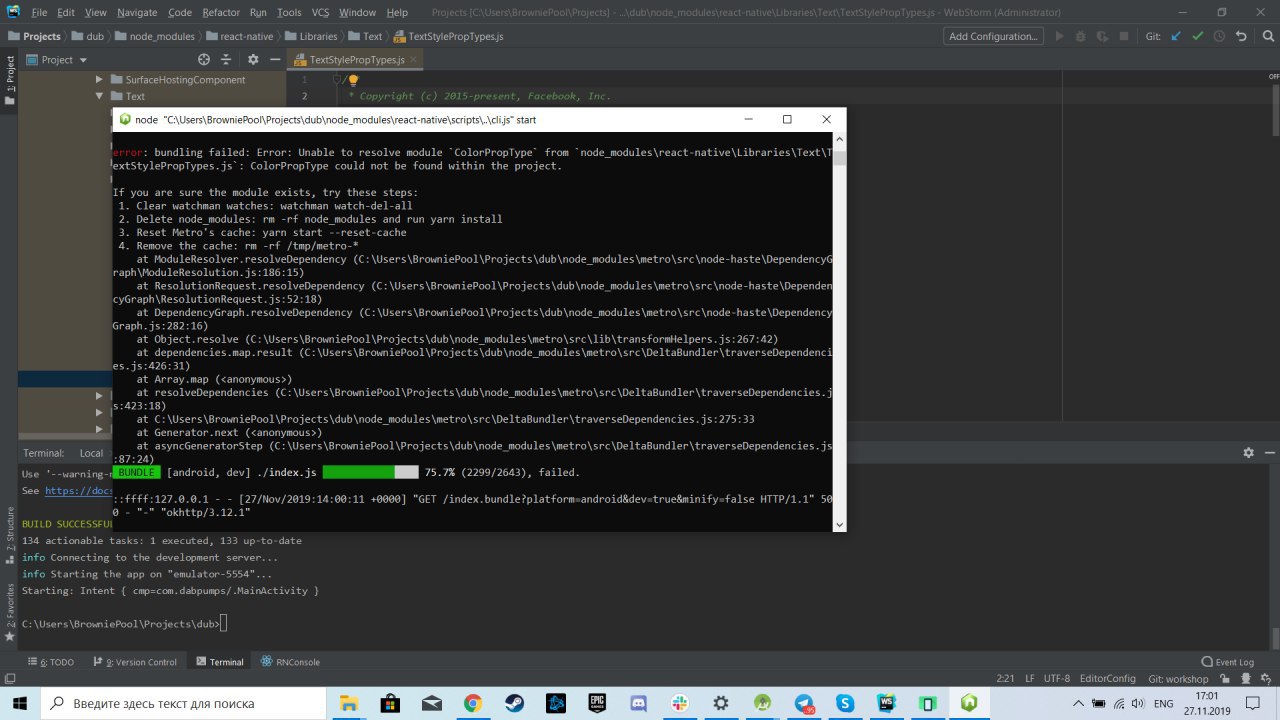Open Steam from the taskbar

515,703
